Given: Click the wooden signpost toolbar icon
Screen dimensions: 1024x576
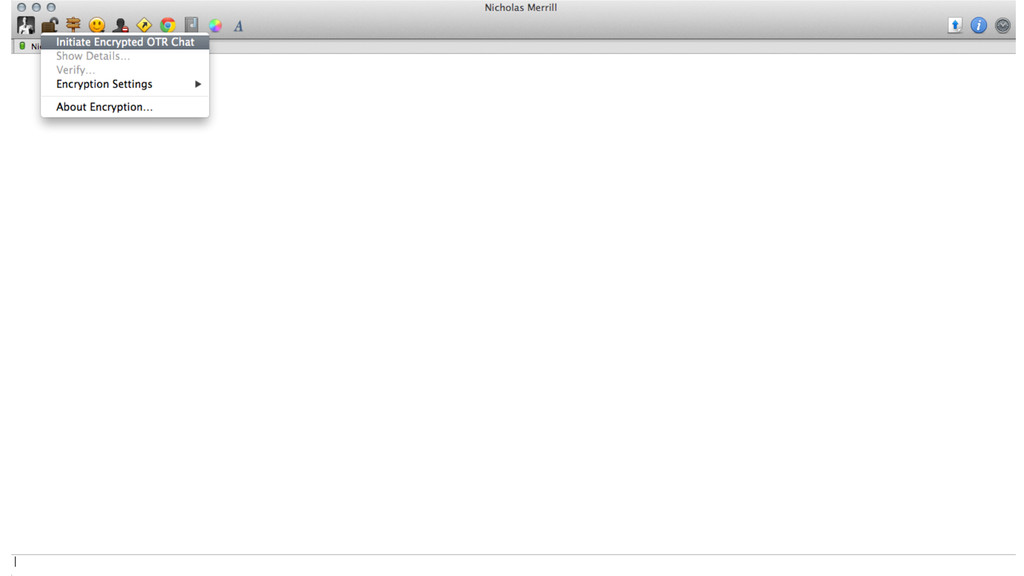Looking at the screenshot, I should pyautogui.click(x=73, y=25).
